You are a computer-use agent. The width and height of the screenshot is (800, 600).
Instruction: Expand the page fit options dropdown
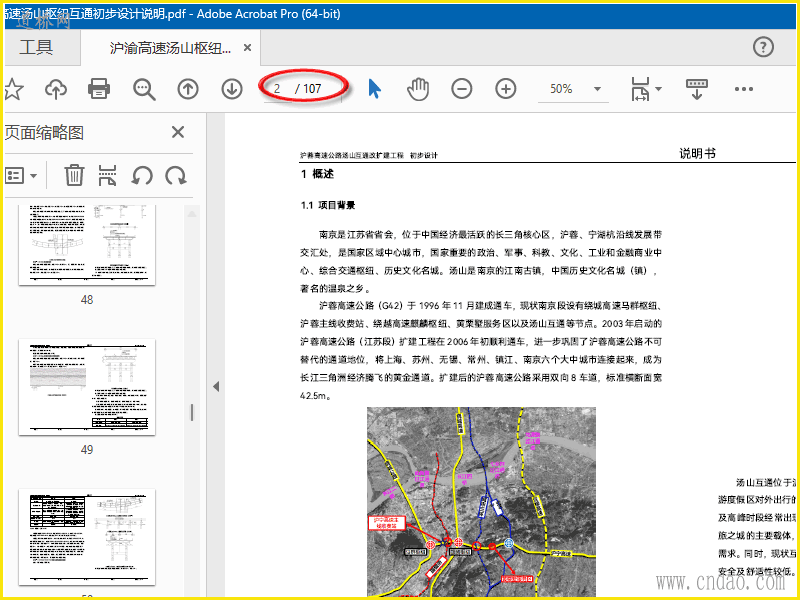coord(658,89)
